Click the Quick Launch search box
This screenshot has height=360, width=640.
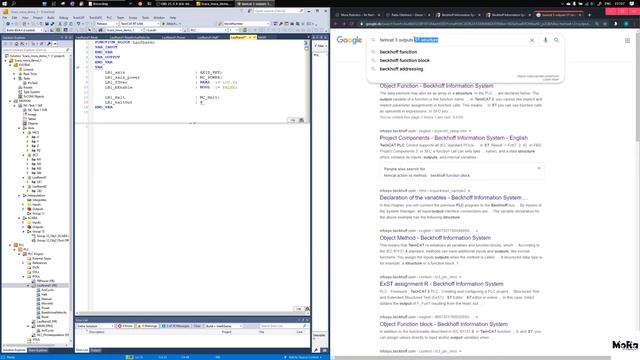(x=278, y=11)
